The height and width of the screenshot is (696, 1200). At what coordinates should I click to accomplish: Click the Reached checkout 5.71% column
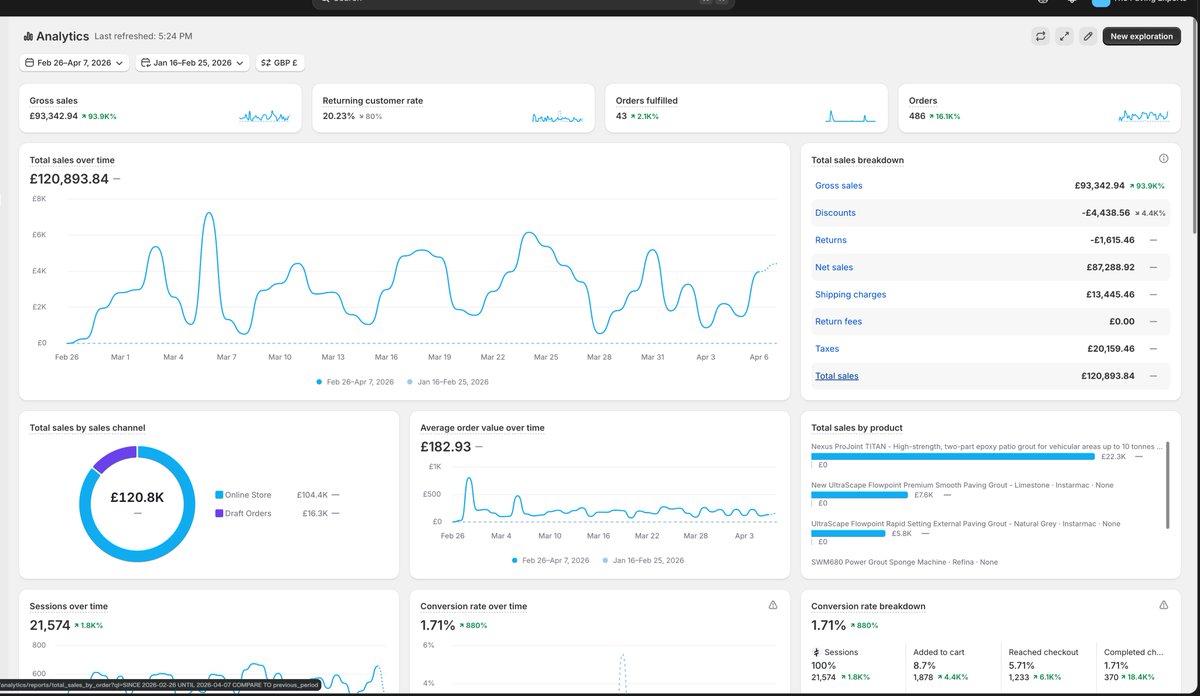pos(1045,665)
